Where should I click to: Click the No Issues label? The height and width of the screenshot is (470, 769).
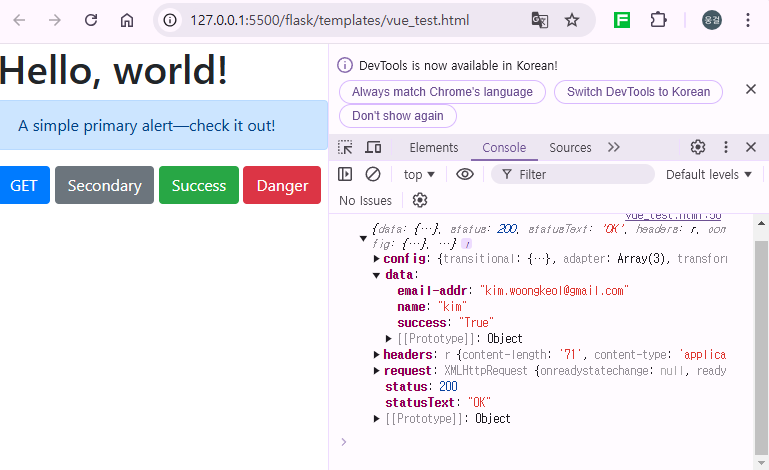365,201
